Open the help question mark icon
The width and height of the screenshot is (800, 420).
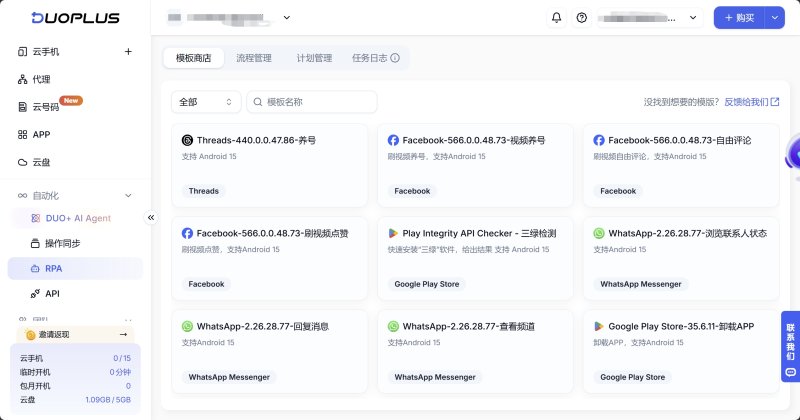click(x=582, y=18)
